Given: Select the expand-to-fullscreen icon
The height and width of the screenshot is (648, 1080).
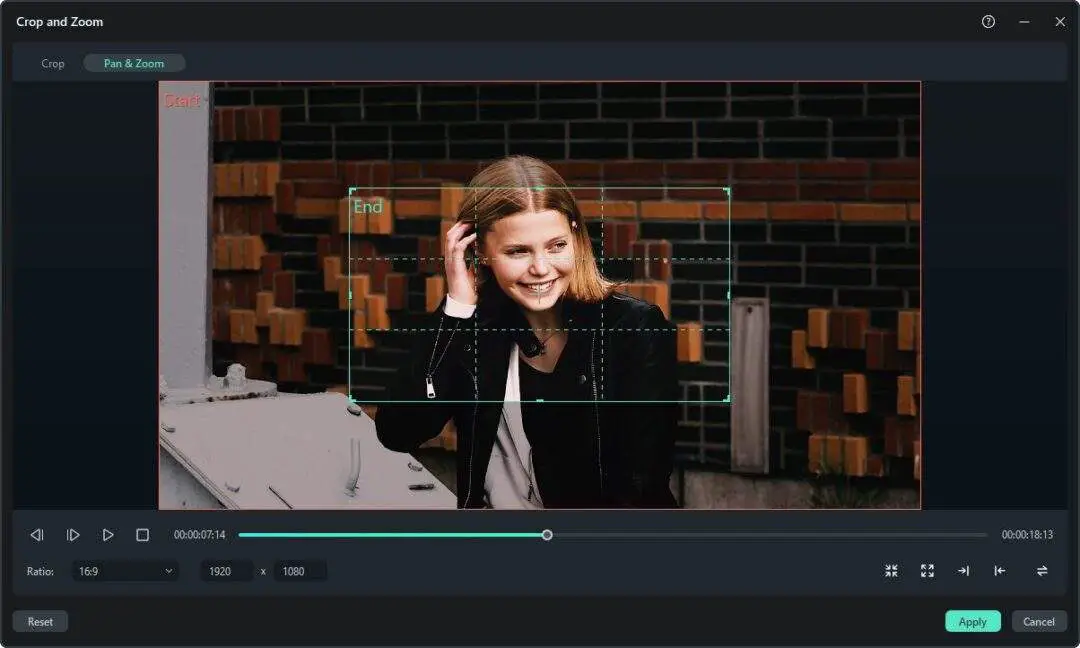Looking at the screenshot, I should click(927, 570).
